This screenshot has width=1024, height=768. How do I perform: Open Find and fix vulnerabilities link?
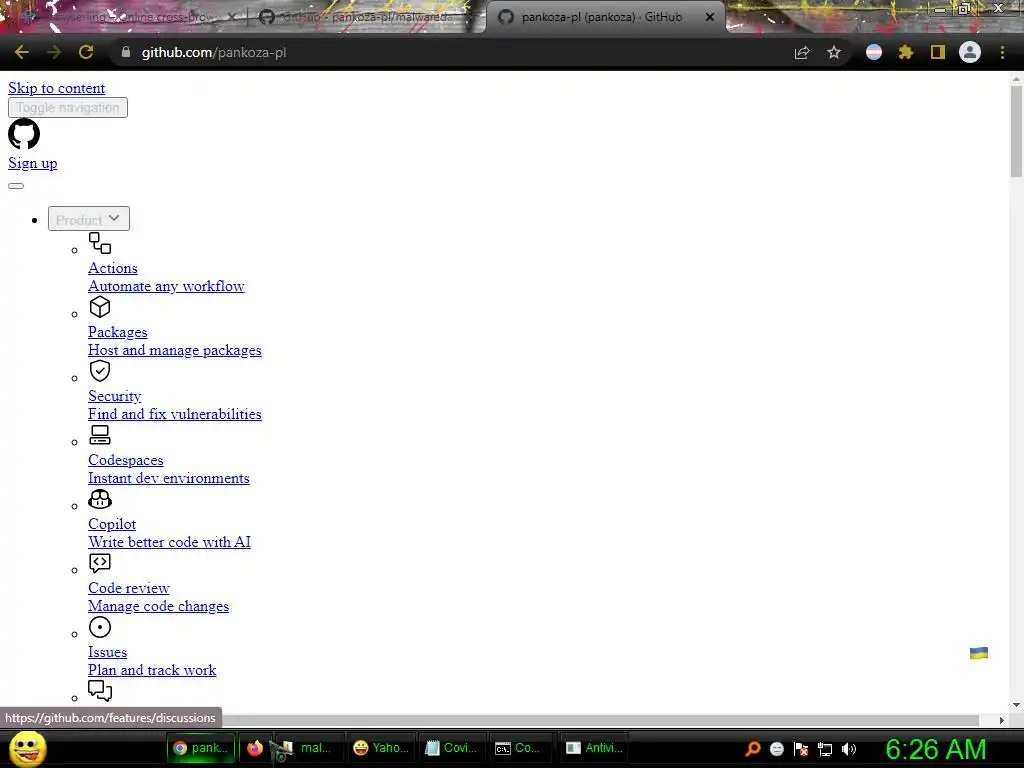tap(175, 414)
